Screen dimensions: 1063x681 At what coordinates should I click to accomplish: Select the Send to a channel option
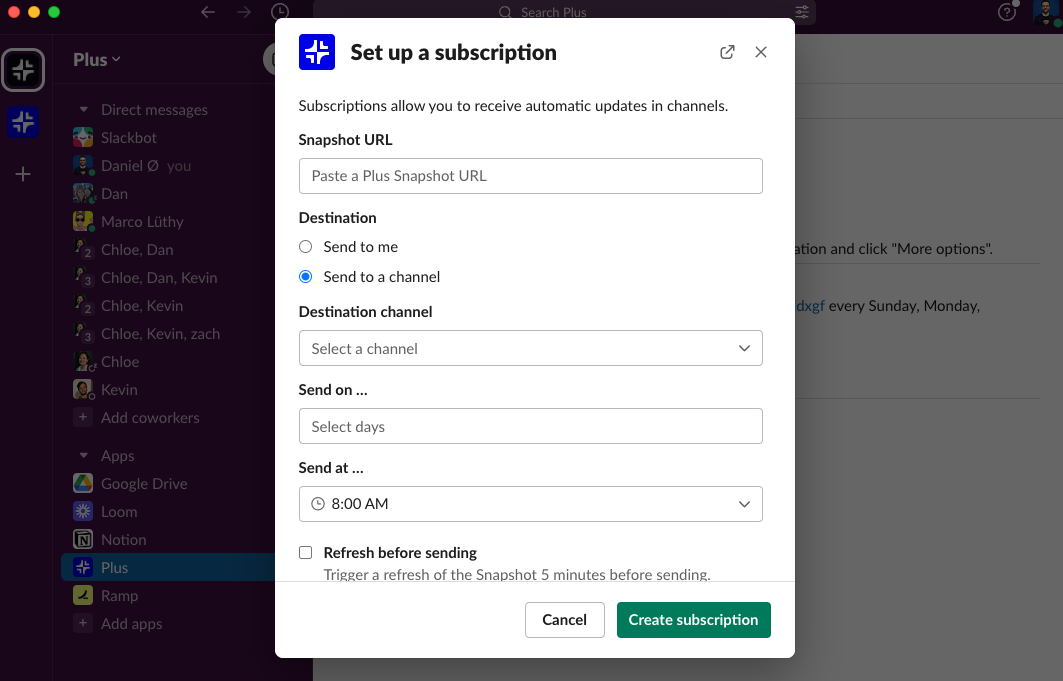point(306,276)
